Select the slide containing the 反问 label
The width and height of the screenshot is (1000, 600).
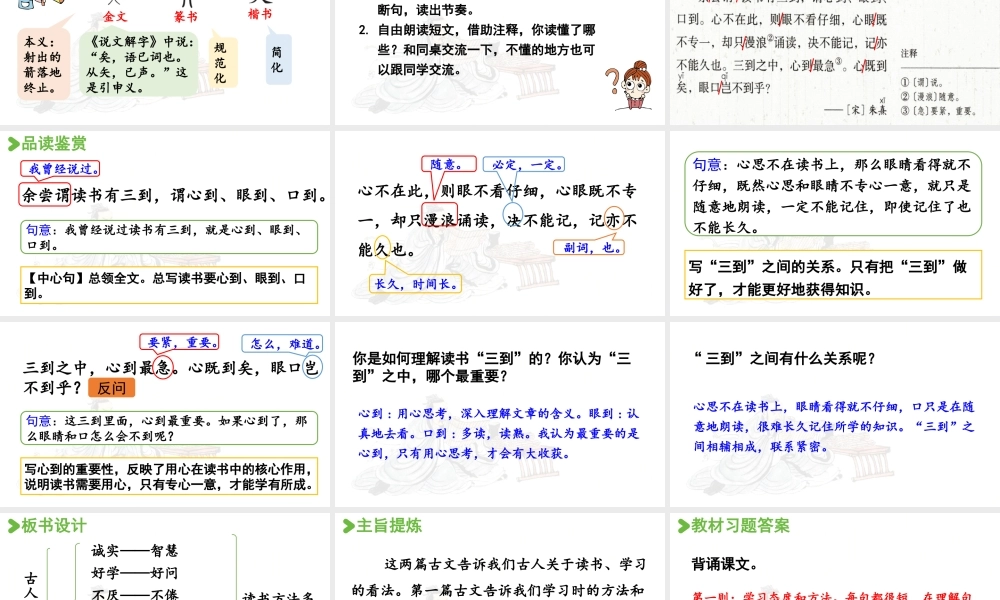coord(165,414)
